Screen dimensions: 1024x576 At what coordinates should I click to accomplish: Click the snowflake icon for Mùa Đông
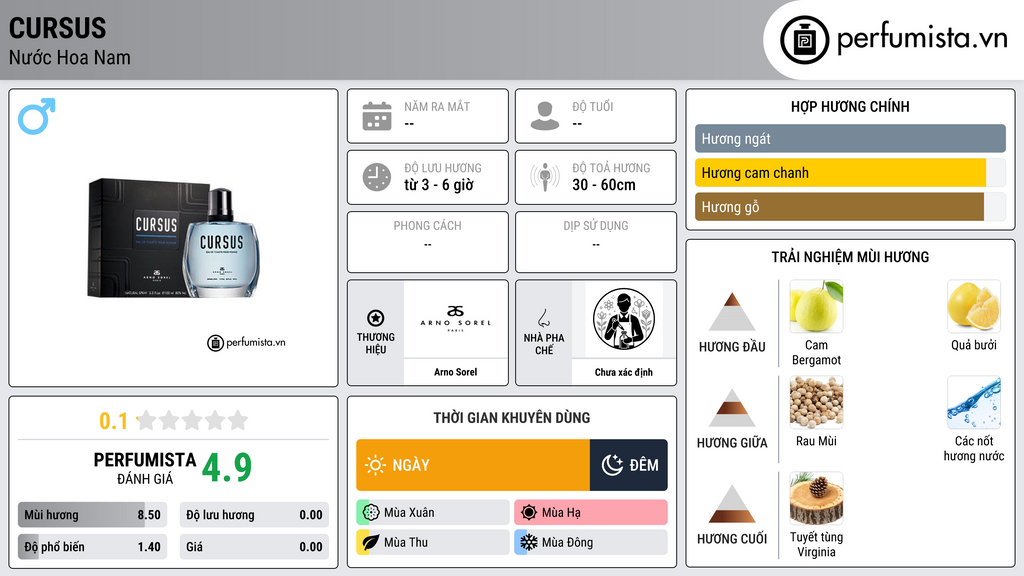tap(529, 542)
